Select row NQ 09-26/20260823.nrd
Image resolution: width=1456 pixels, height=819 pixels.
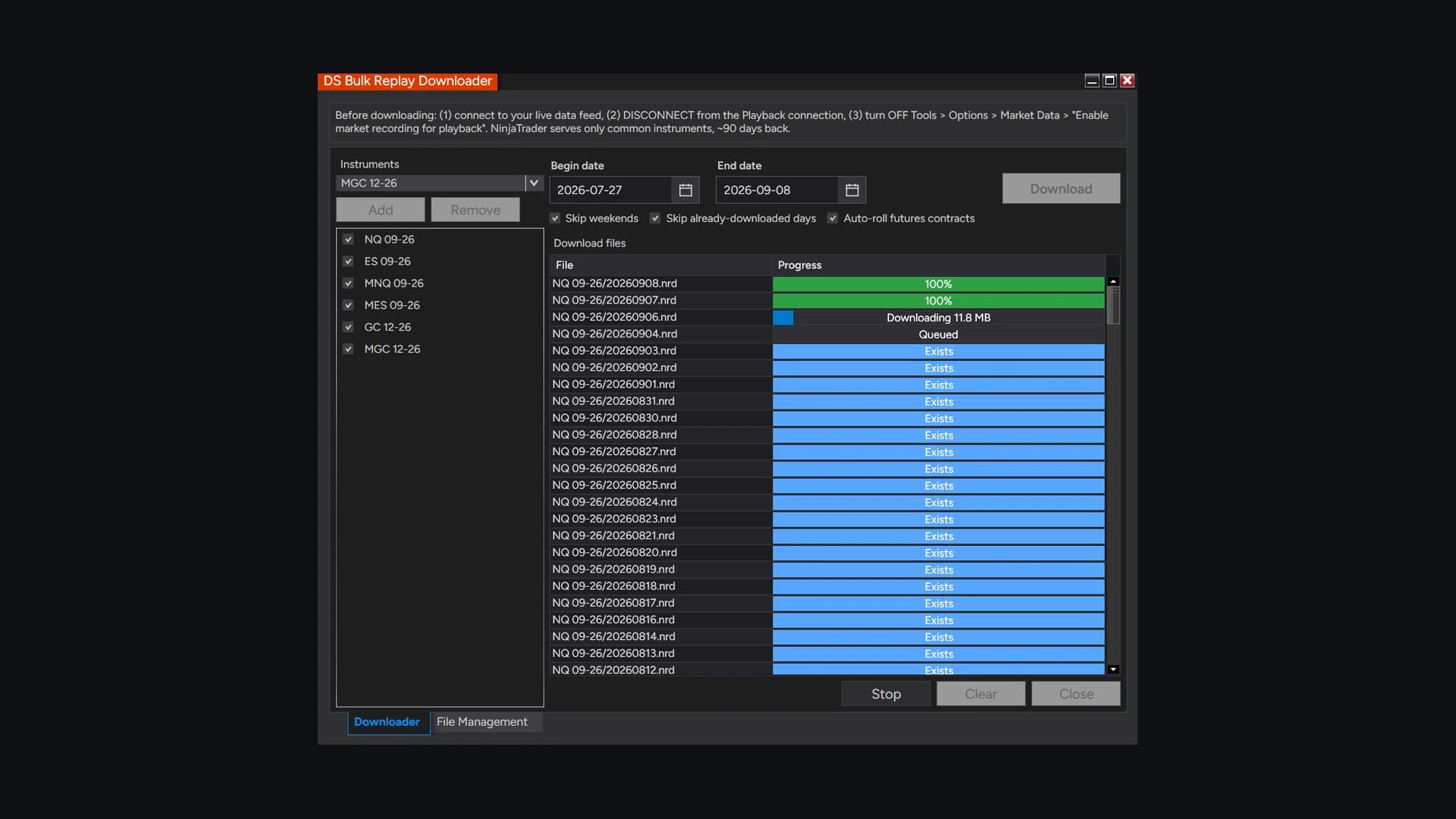(827, 519)
